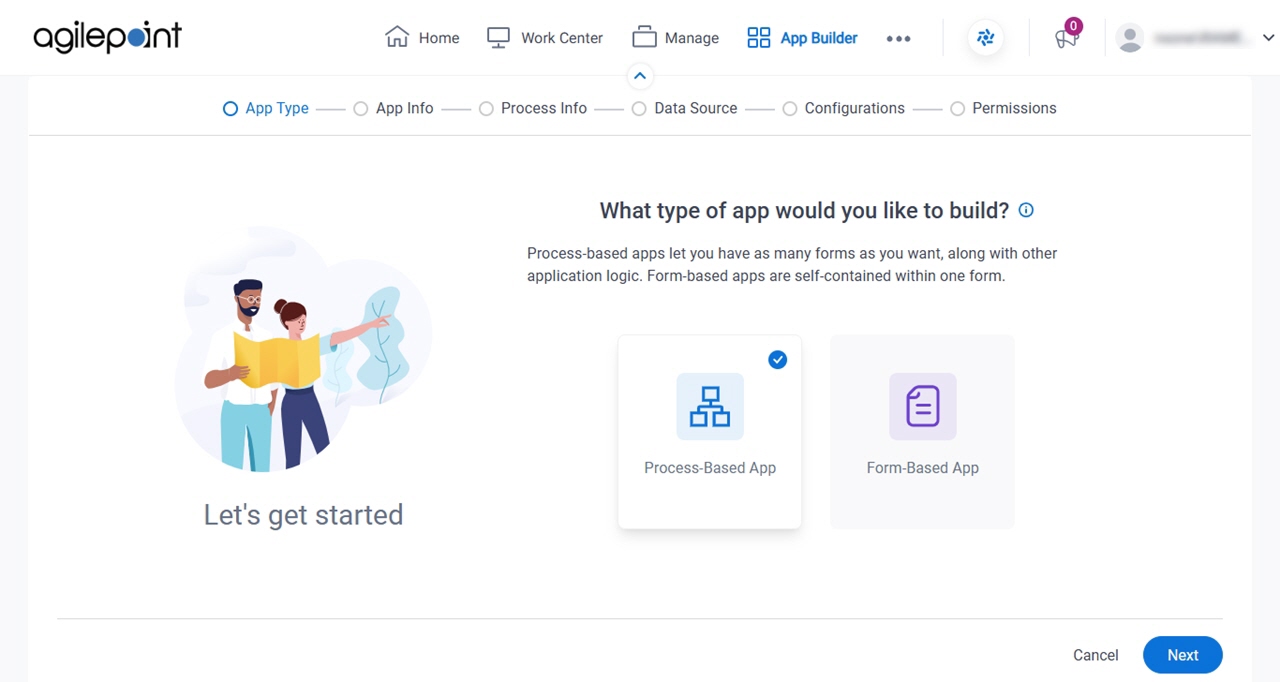Screen dimensions: 1280x682
Task: Go to the App Type step label
Action: 277,108
